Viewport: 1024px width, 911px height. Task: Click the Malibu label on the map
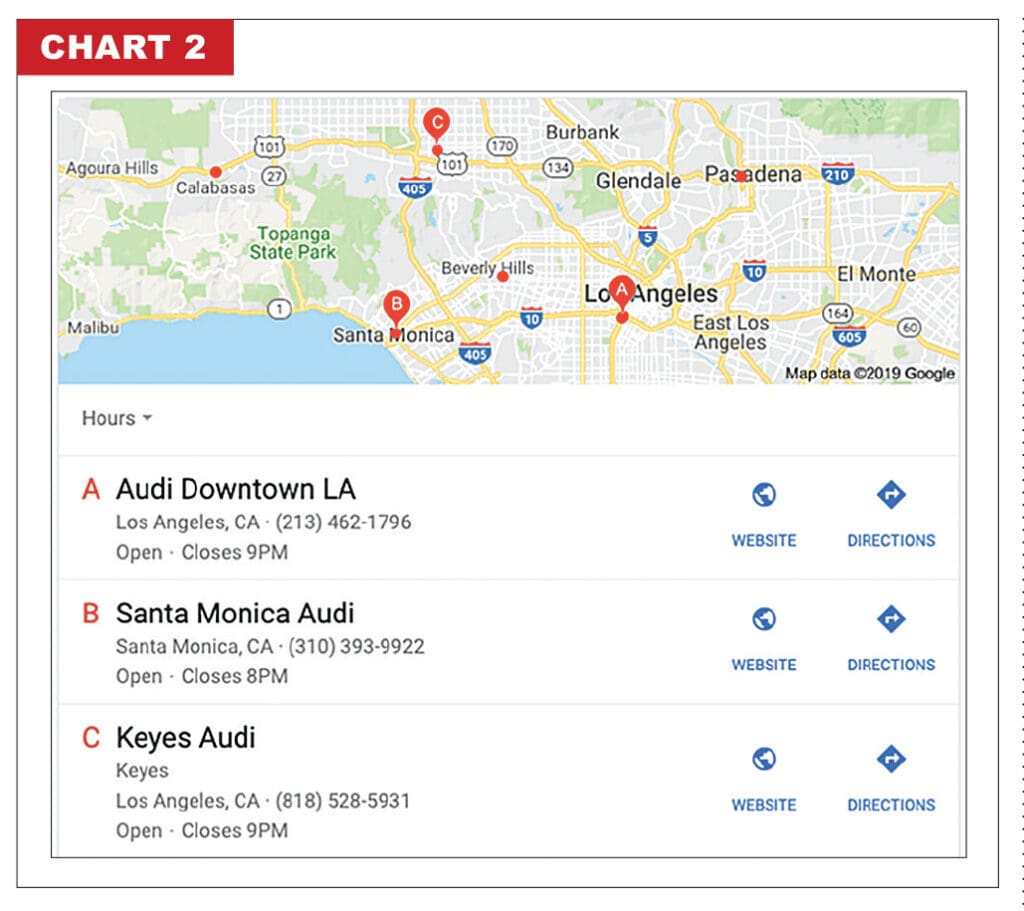click(x=93, y=327)
